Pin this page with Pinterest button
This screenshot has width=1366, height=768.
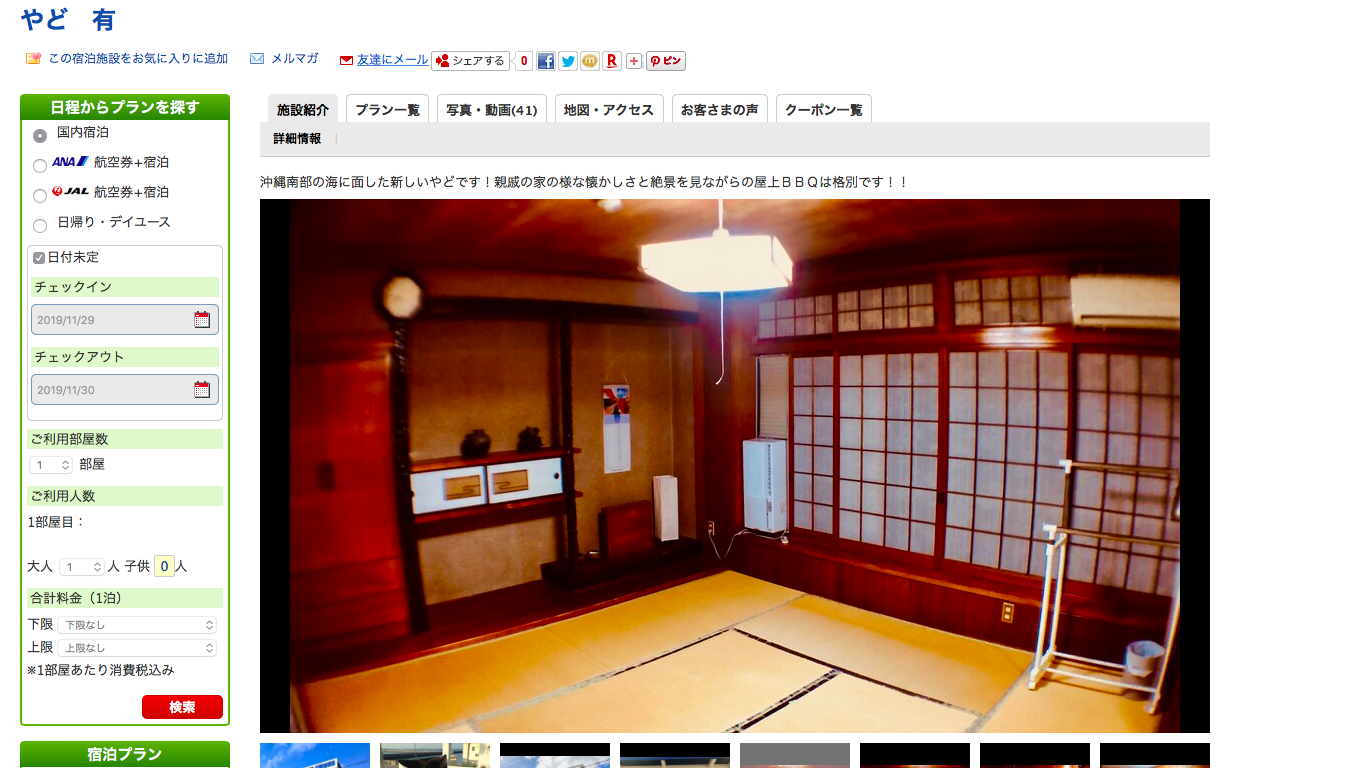(666, 61)
